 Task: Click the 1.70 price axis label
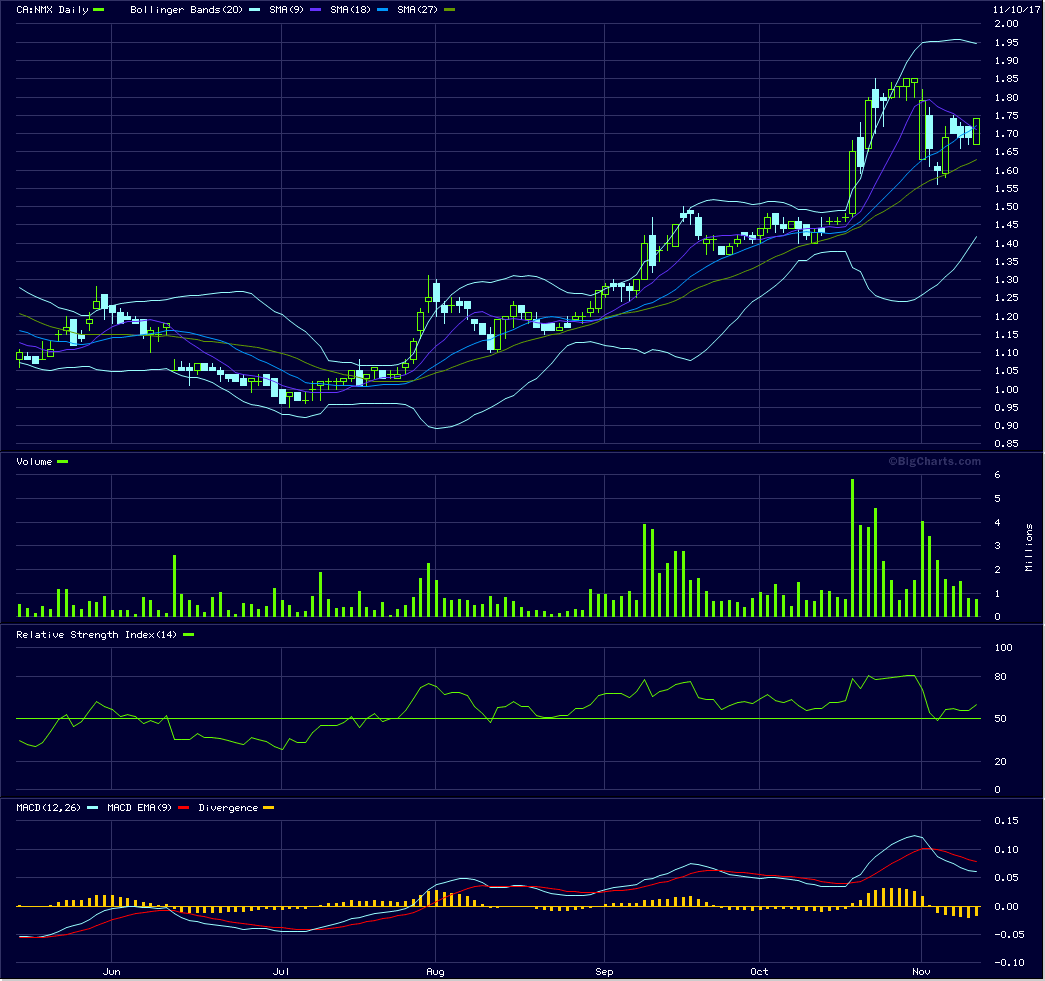click(1006, 134)
